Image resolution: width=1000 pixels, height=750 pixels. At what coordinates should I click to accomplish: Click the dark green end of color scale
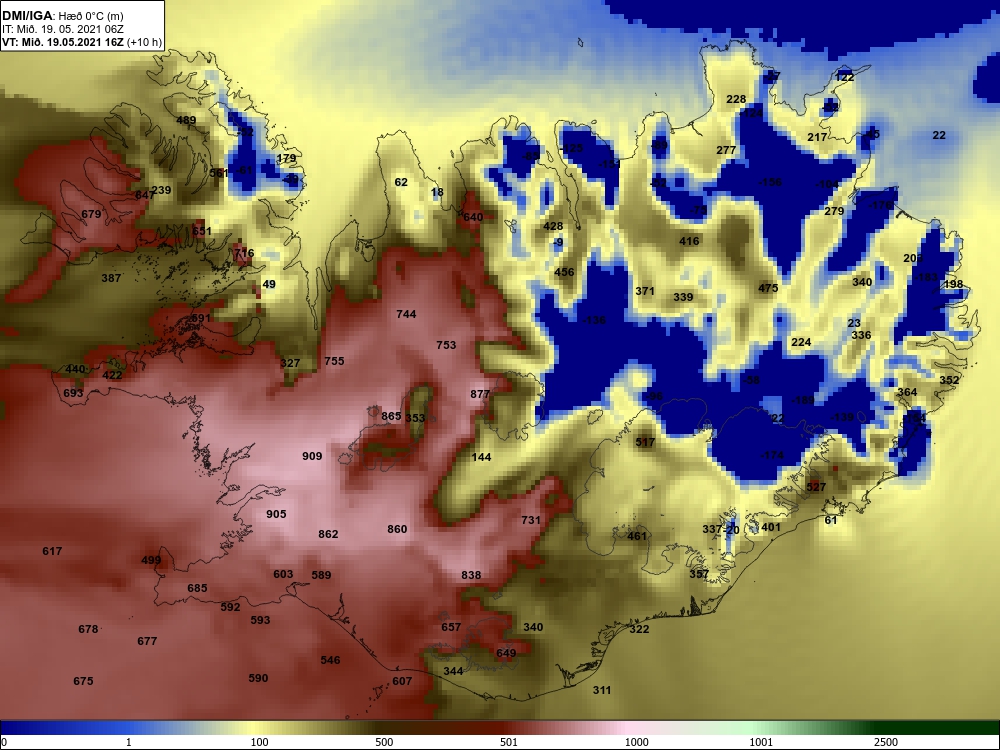click(x=938, y=728)
